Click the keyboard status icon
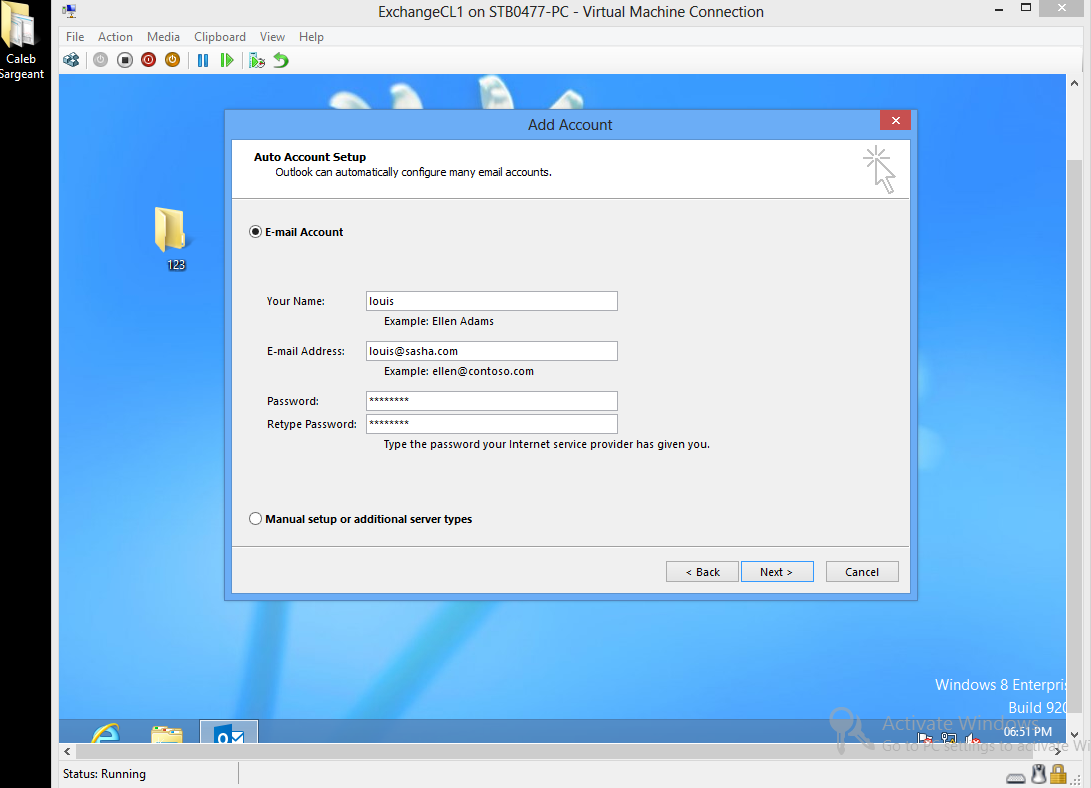The height and width of the screenshot is (788, 1091). [x=1016, y=777]
